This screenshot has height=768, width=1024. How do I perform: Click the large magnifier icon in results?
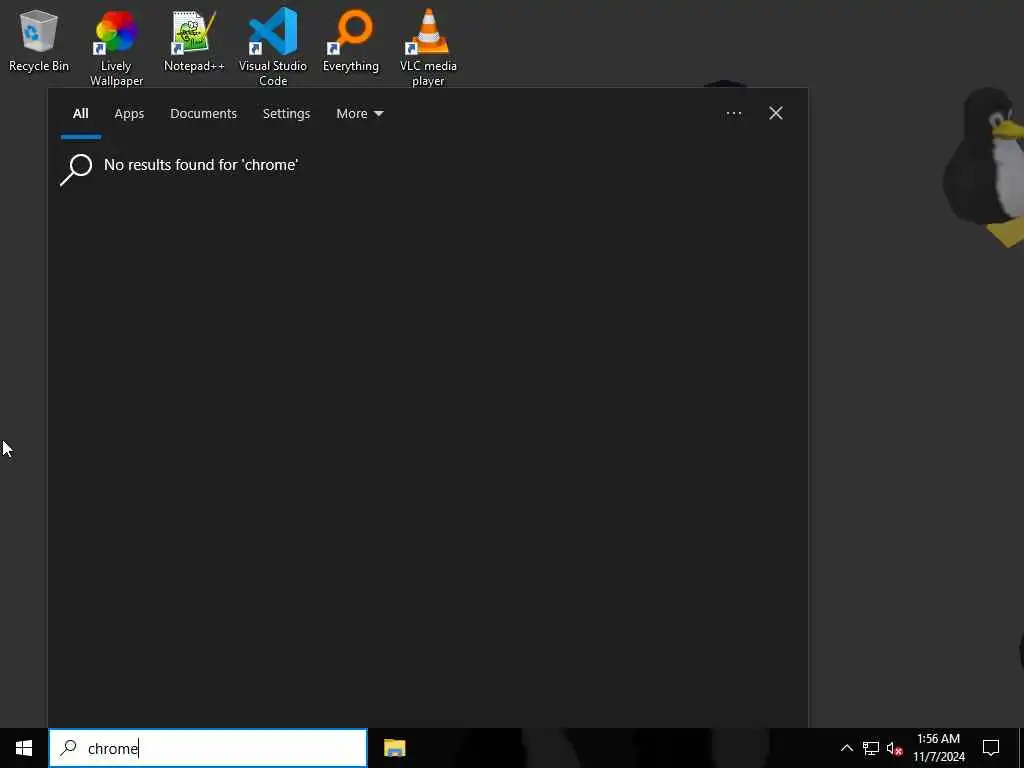click(x=76, y=170)
